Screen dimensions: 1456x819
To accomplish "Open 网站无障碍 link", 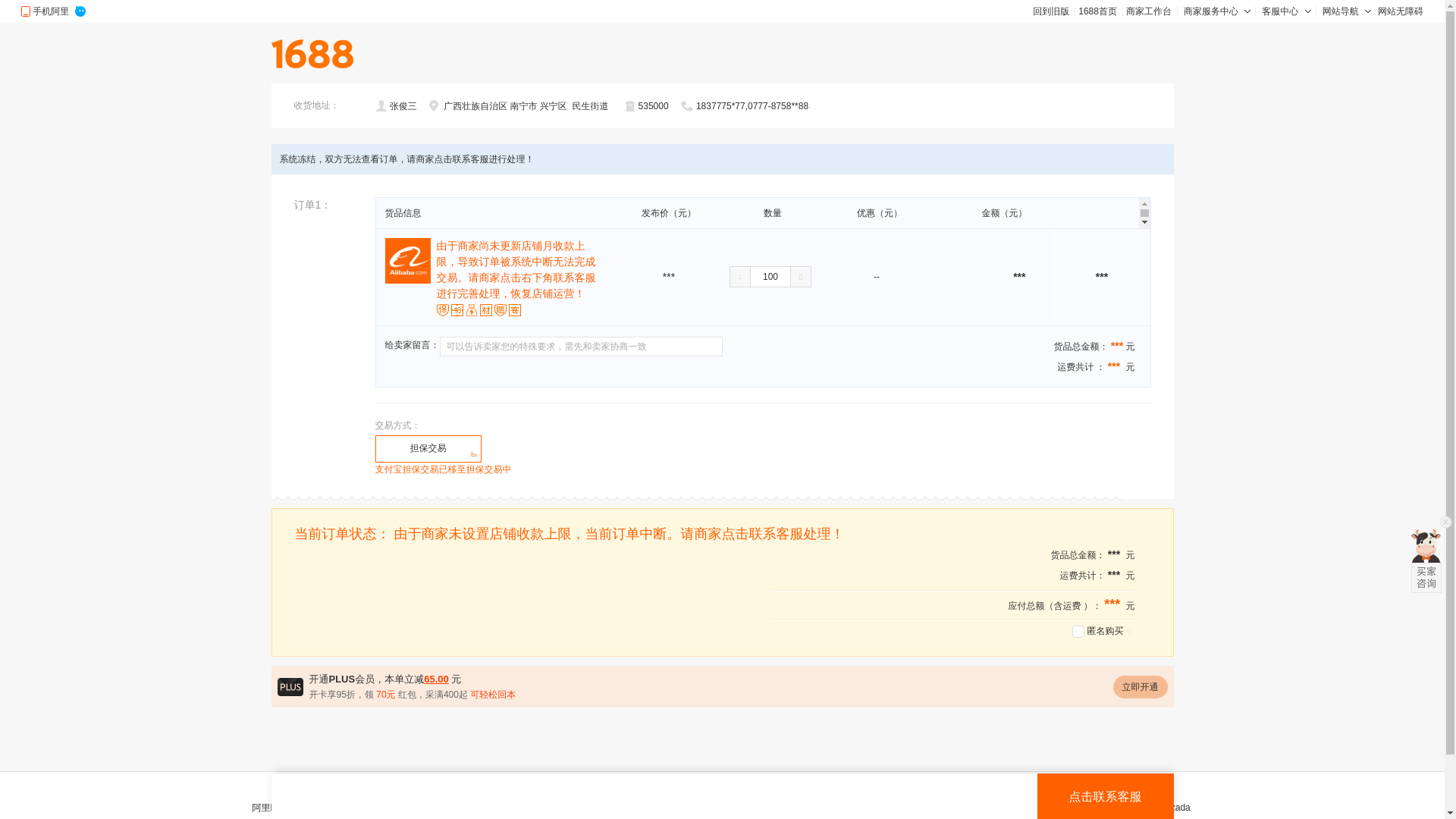I will [x=1401, y=11].
